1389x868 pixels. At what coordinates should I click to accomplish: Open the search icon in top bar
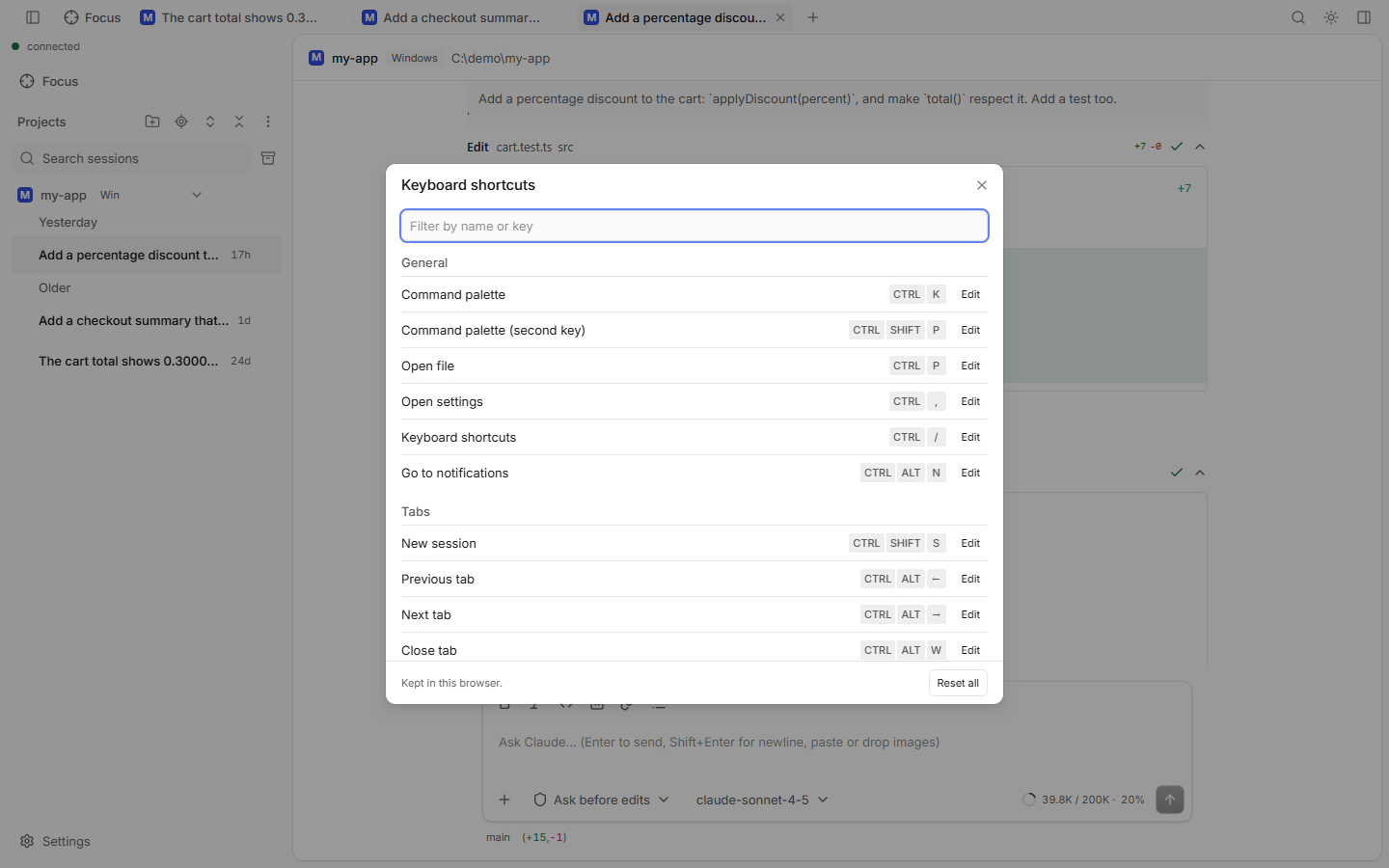pyautogui.click(x=1298, y=17)
